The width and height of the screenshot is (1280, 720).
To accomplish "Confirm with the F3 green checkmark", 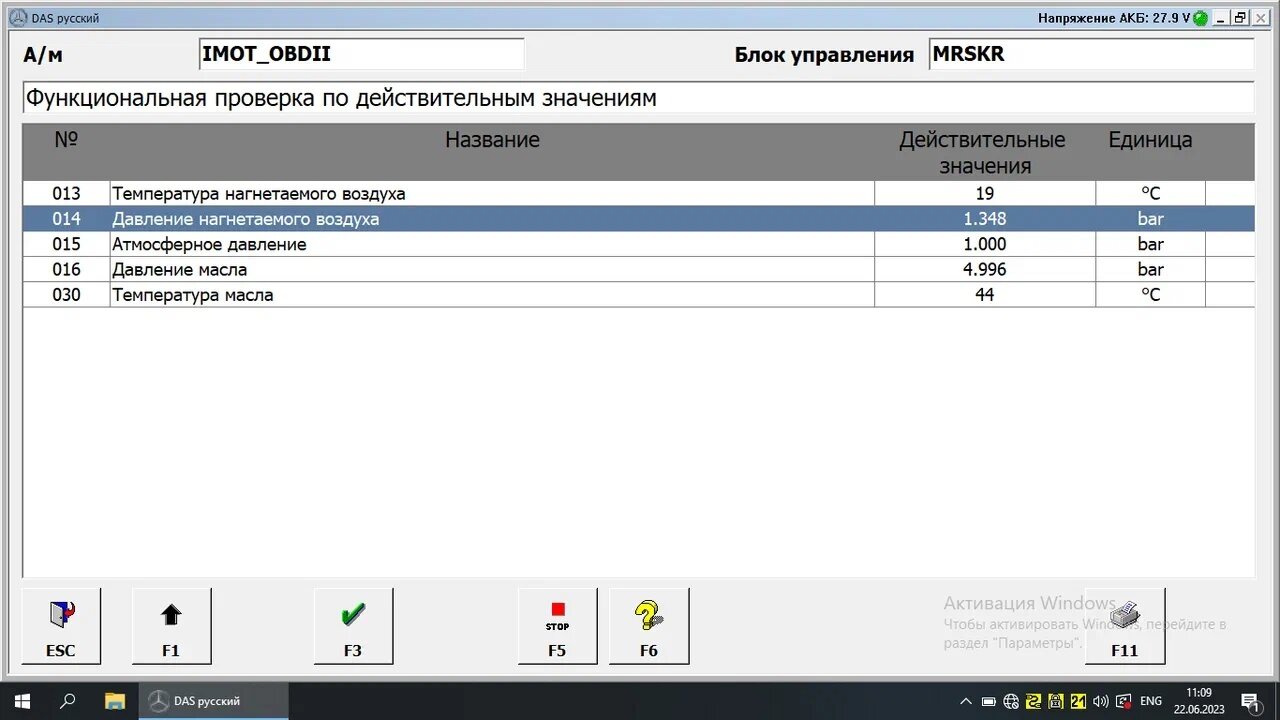I will coord(353,626).
